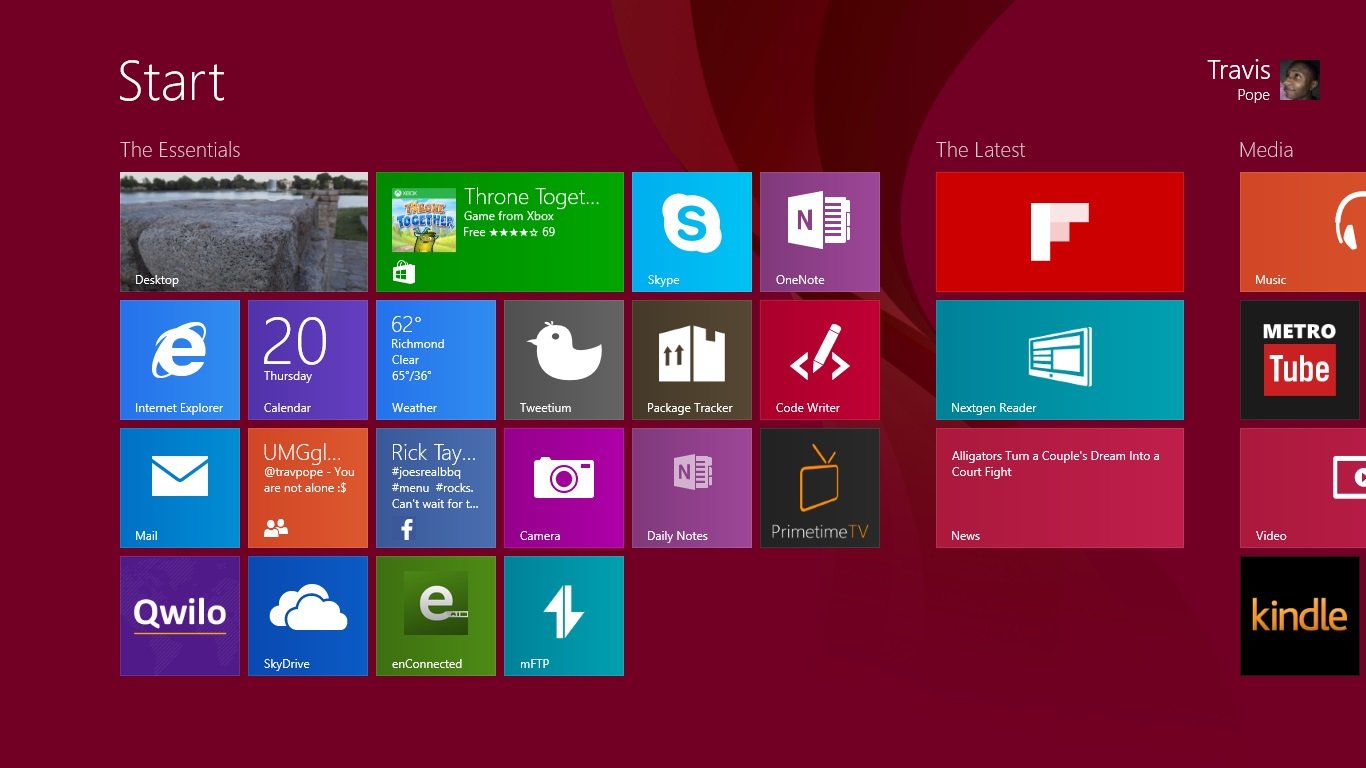The height and width of the screenshot is (768, 1366).
Task: Click the Travis user name
Action: (x=1238, y=70)
